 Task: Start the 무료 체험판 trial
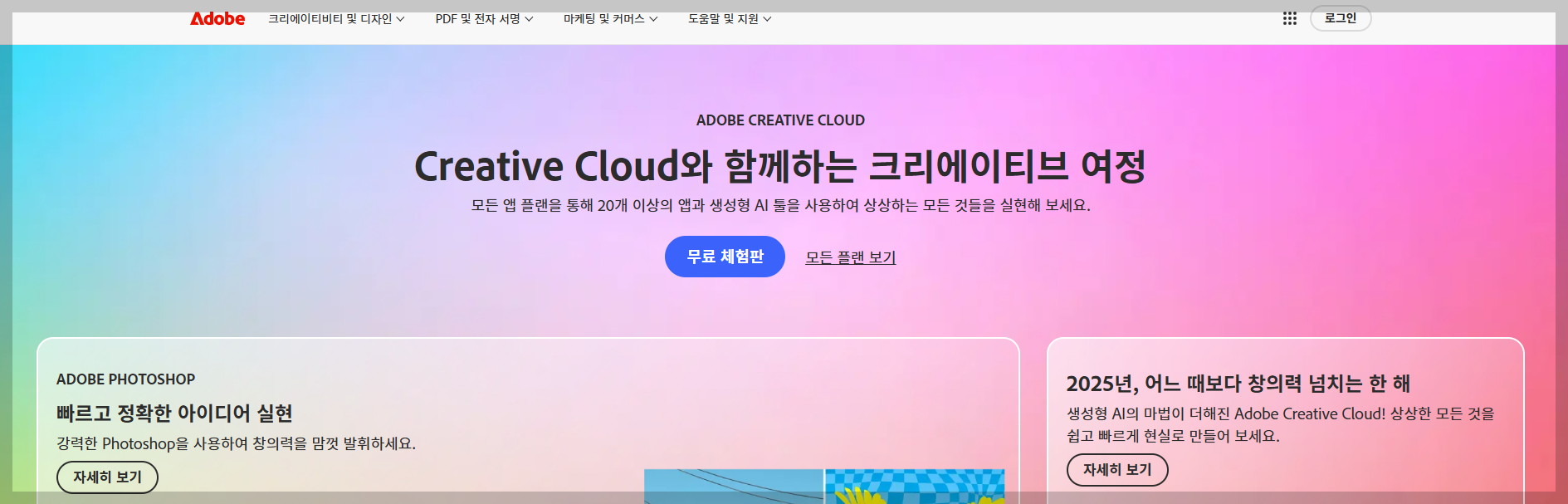coord(725,257)
